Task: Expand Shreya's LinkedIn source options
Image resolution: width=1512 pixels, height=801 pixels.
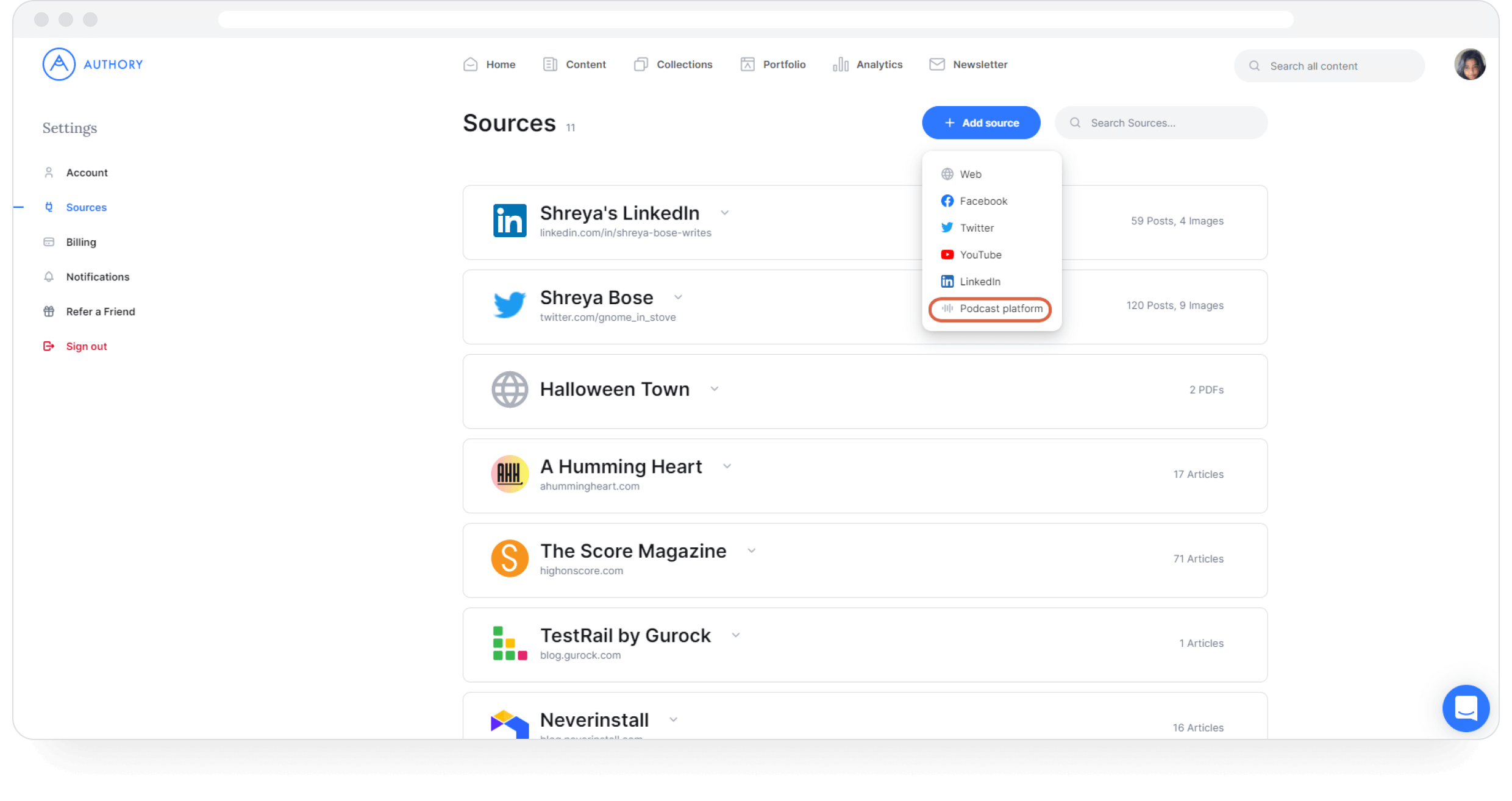Action: click(725, 213)
